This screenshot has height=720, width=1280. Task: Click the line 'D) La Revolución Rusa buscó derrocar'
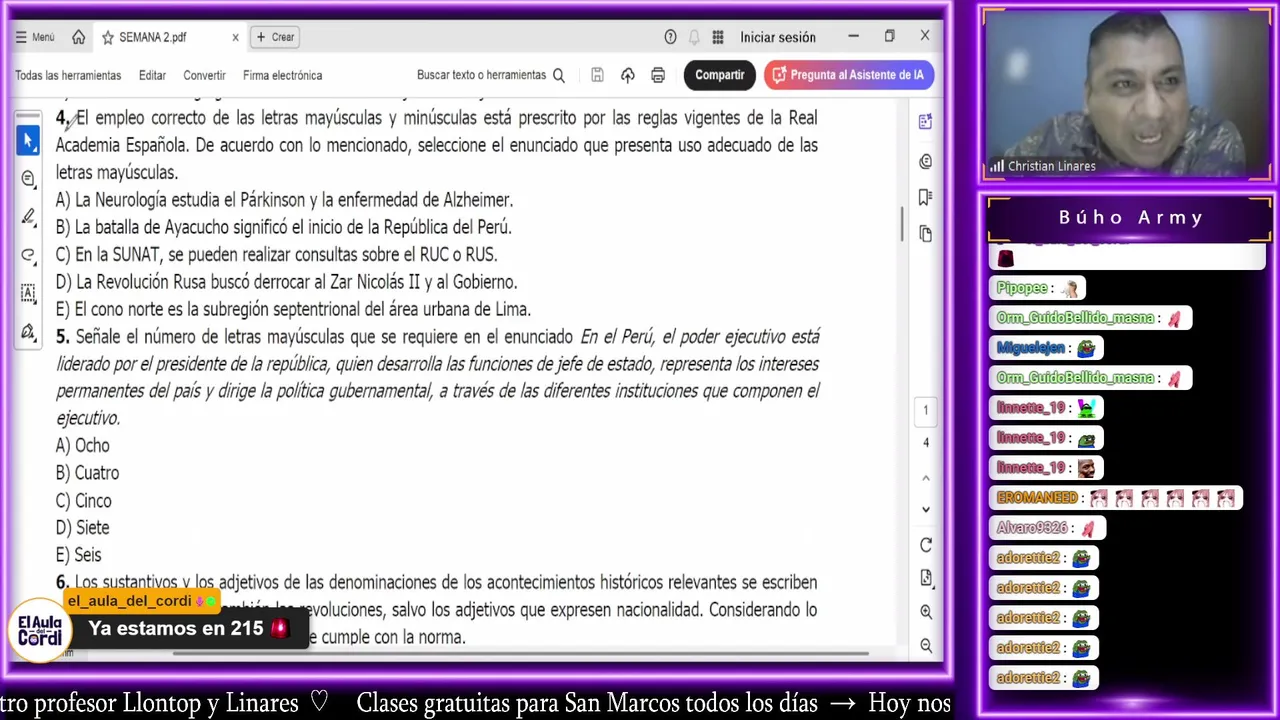pos(286,282)
